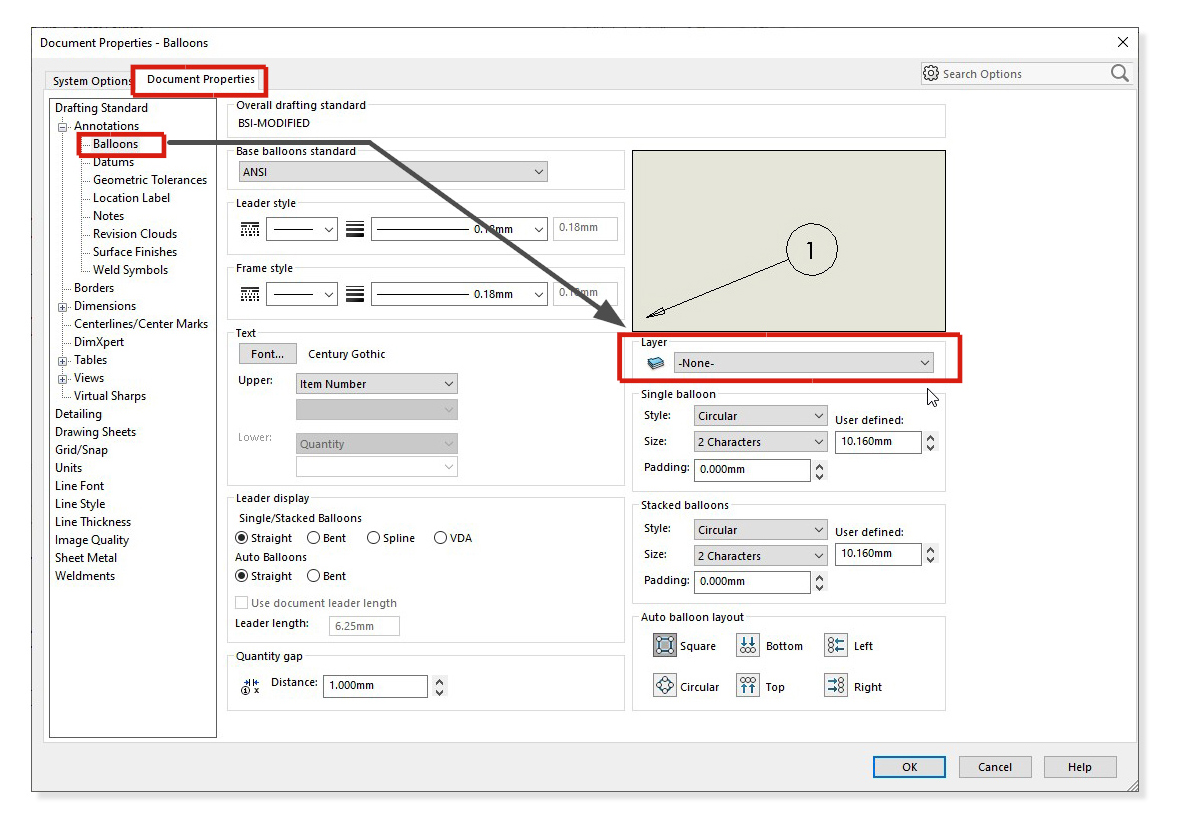The width and height of the screenshot is (1181, 824).
Task: Open the Layer dropdown showing -None-
Action: pyautogui.click(x=804, y=363)
